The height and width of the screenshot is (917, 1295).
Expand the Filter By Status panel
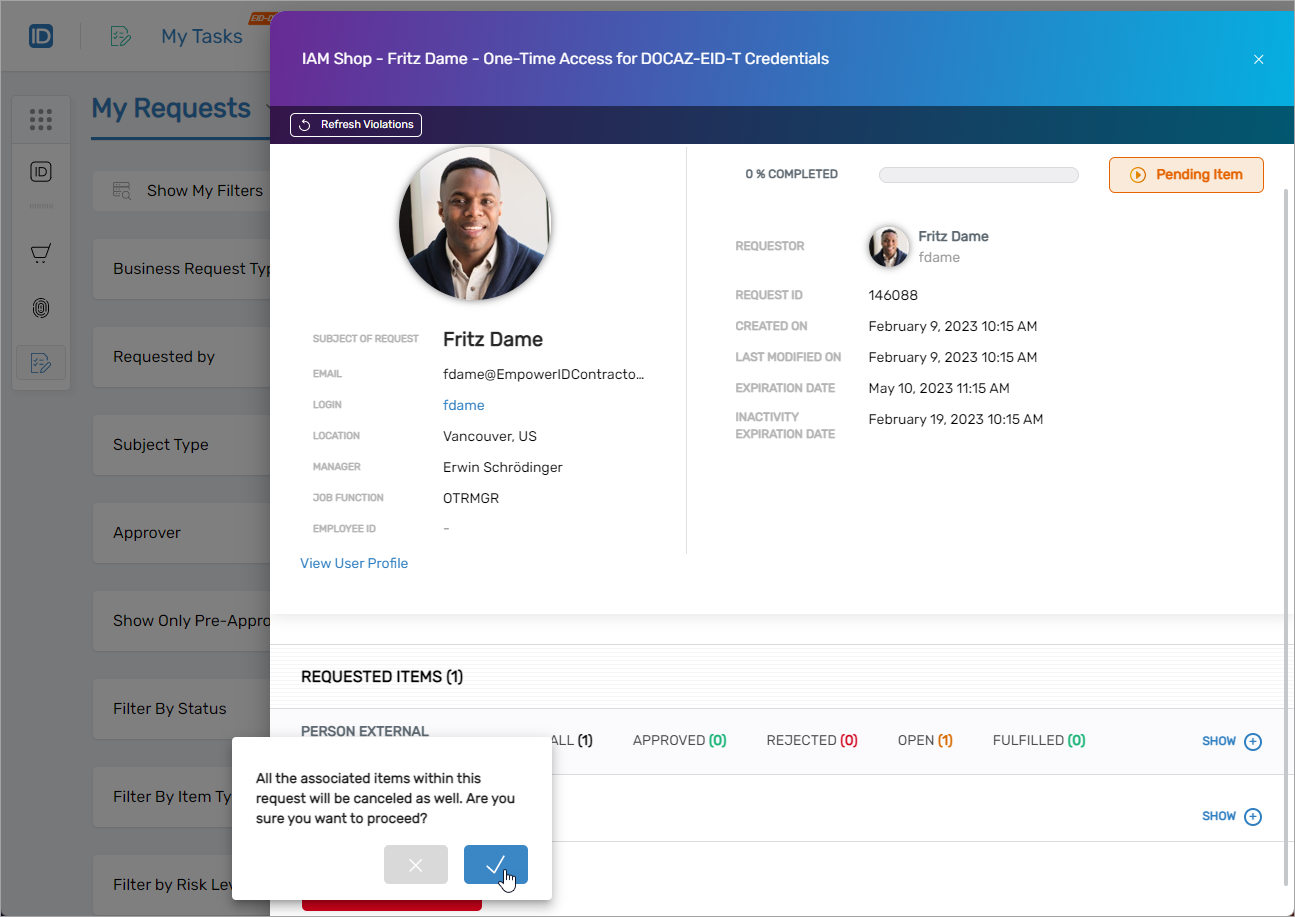coord(170,709)
